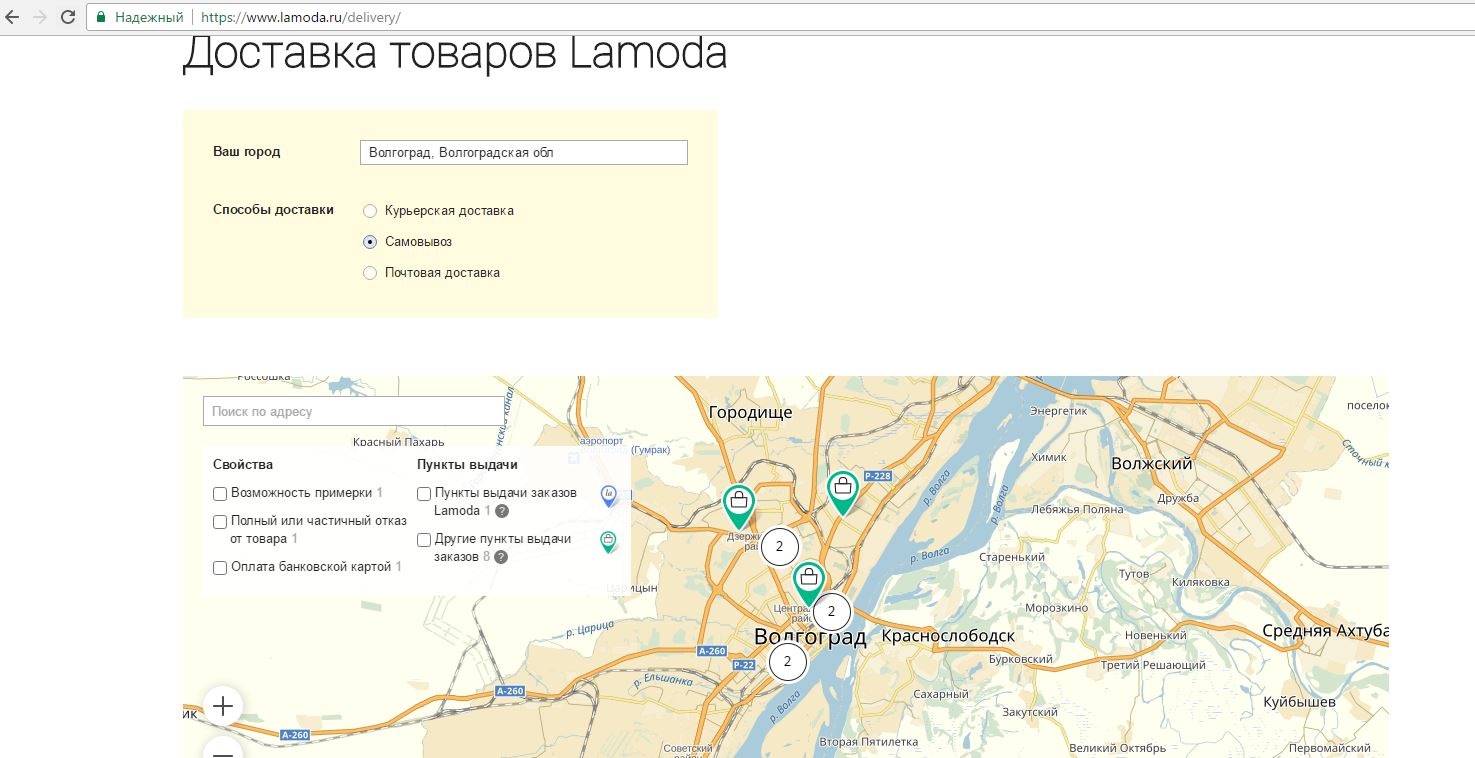Select the Курьерская доставка delivery option

[370, 211]
